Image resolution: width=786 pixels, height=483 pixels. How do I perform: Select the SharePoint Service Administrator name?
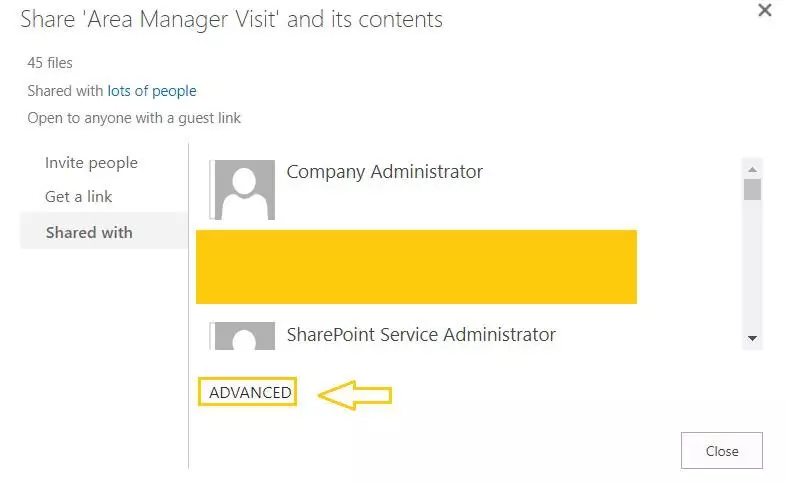421,334
